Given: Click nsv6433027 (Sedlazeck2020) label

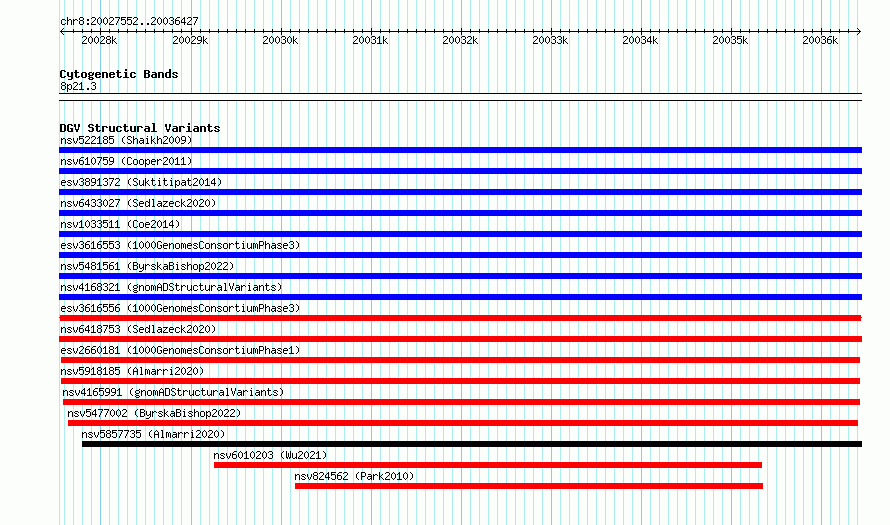Looking at the screenshot, I should [x=138, y=203].
